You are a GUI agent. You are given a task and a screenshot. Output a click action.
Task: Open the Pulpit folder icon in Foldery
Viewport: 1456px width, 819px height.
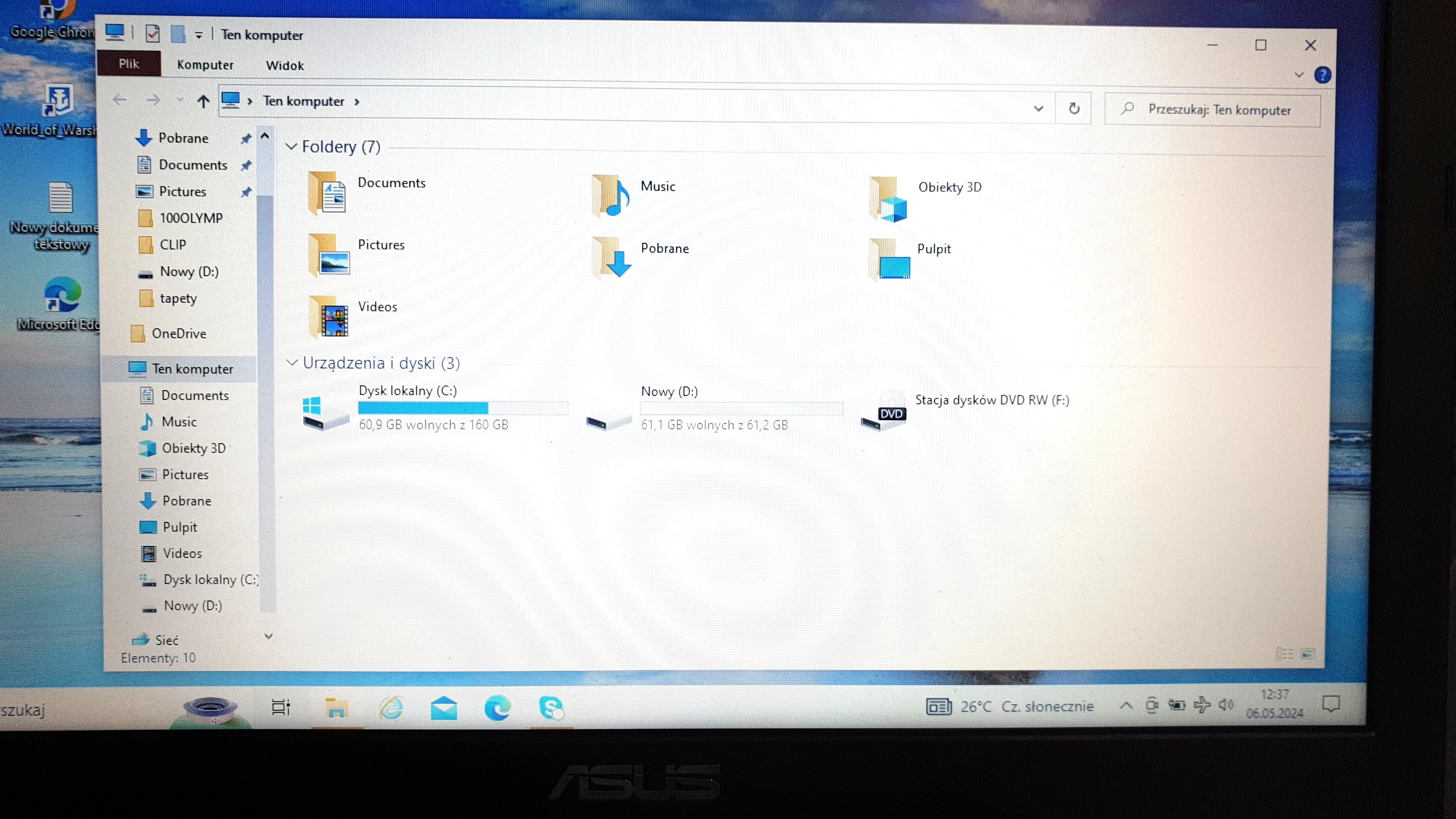click(890, 260)
